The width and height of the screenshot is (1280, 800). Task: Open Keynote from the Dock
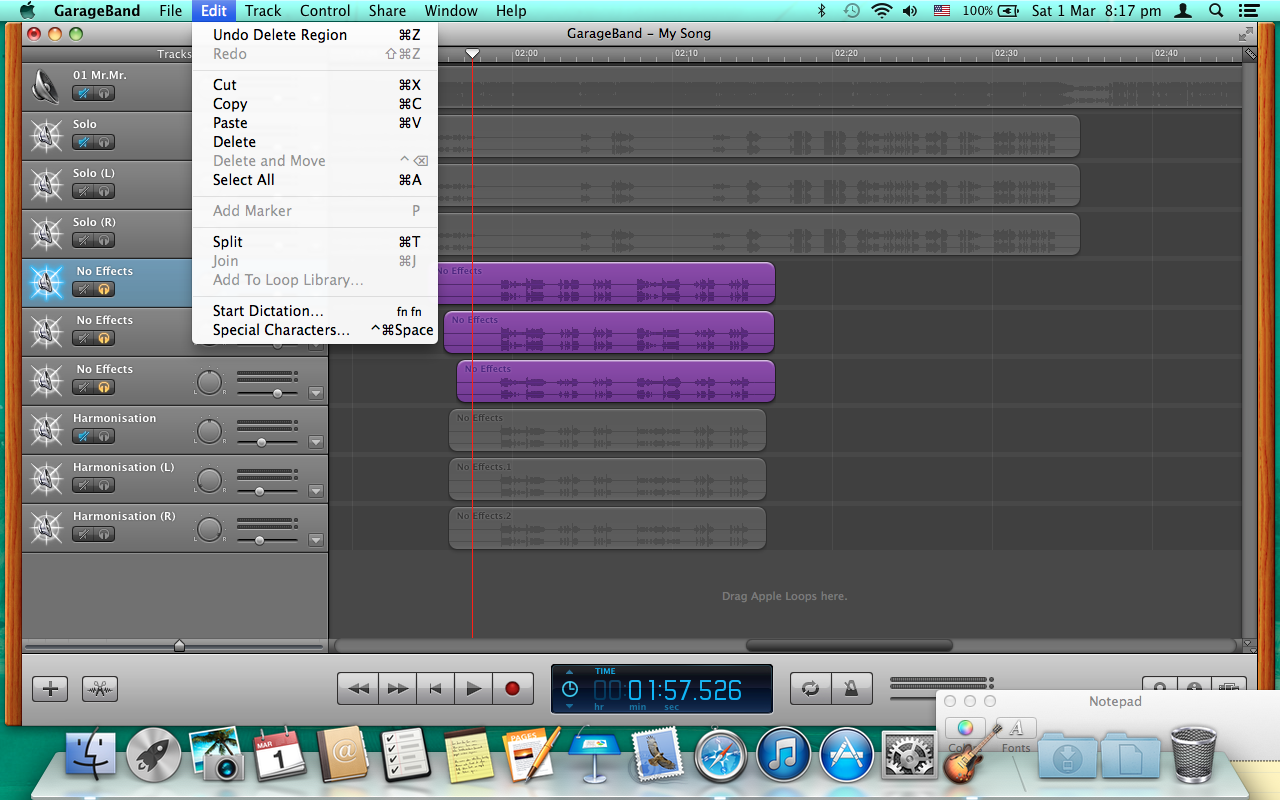pyautogui.click(x=594, y=755)
